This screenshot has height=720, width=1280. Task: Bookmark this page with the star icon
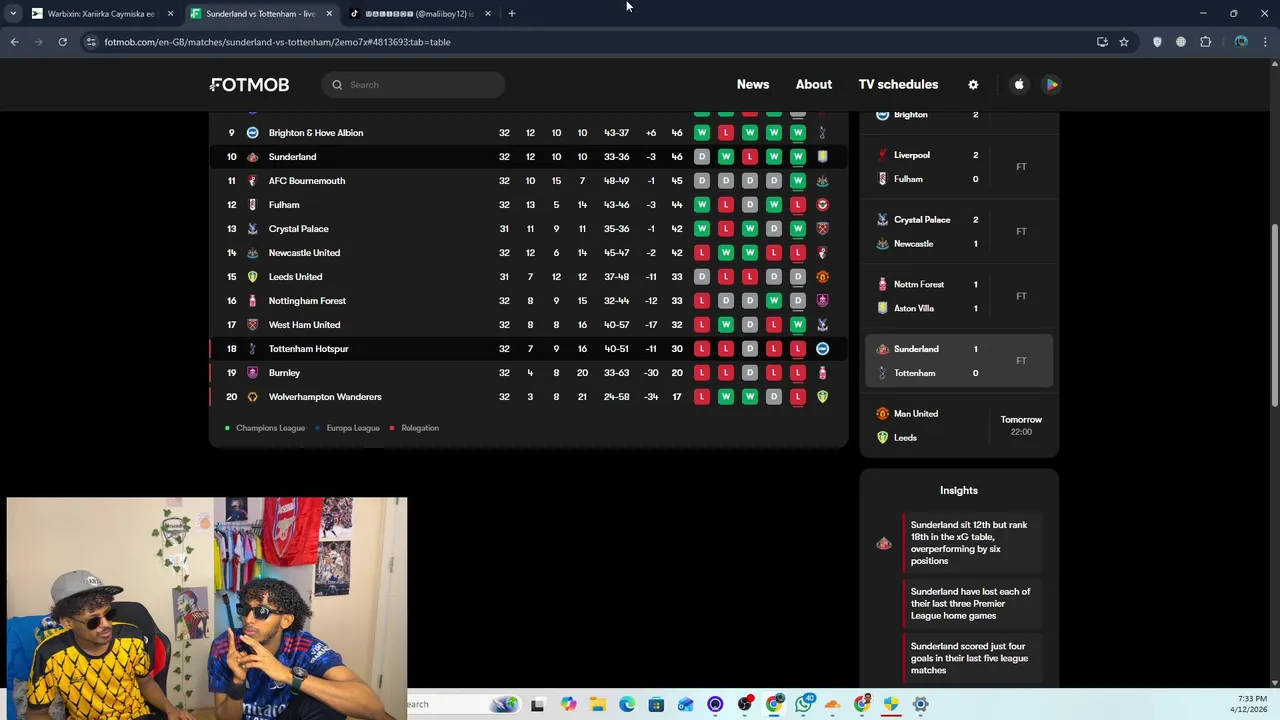[x=1124, y=42]
